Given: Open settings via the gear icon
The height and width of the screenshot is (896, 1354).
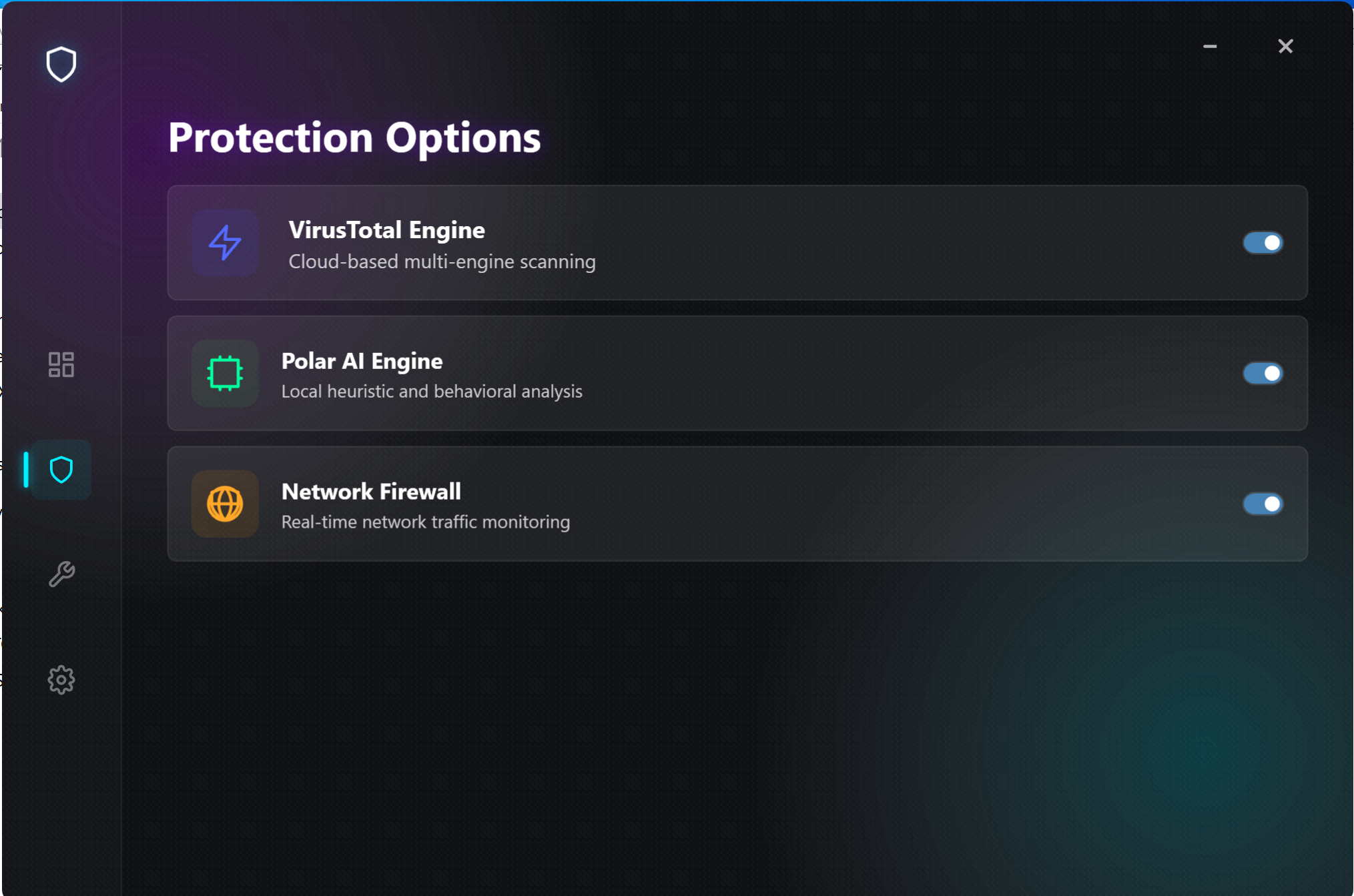Looking at the screenshot, I should click(x=61, y=680).
